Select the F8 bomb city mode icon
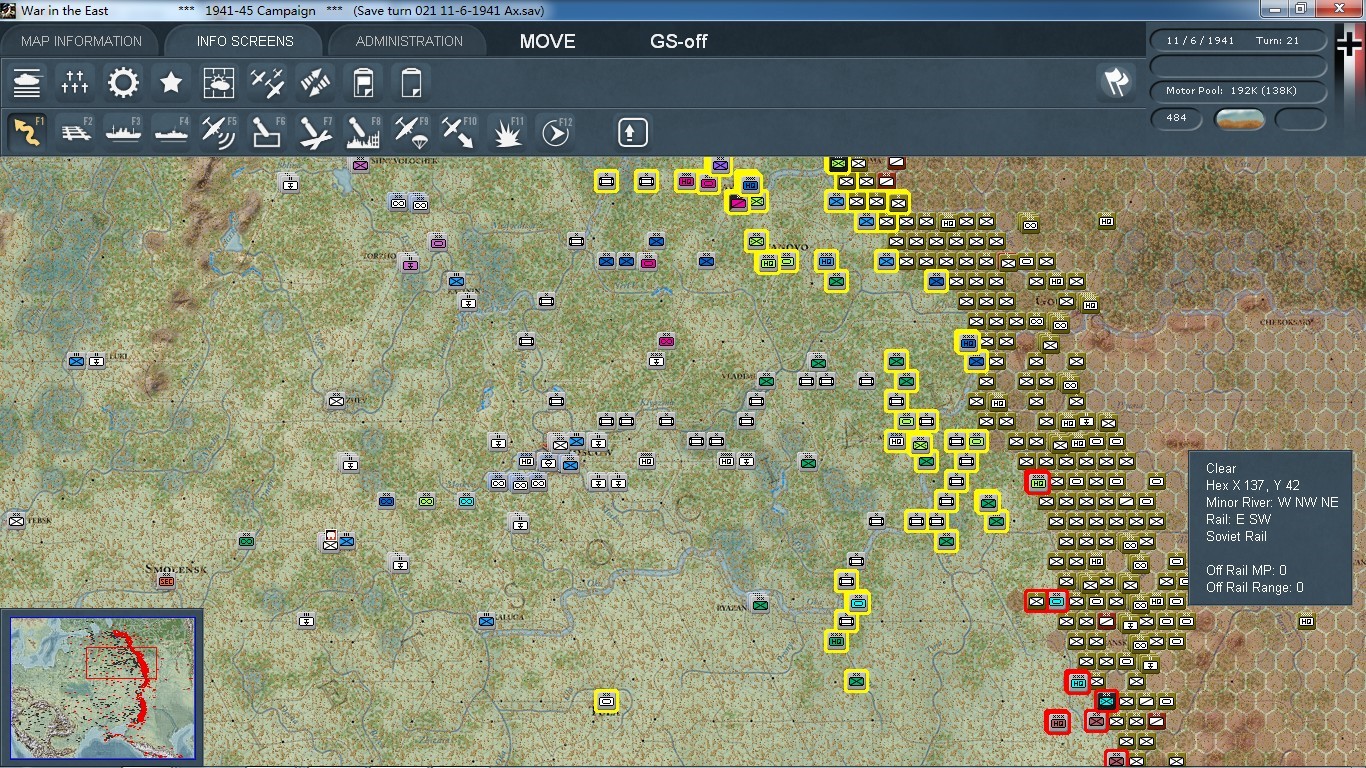 point(363,131)
